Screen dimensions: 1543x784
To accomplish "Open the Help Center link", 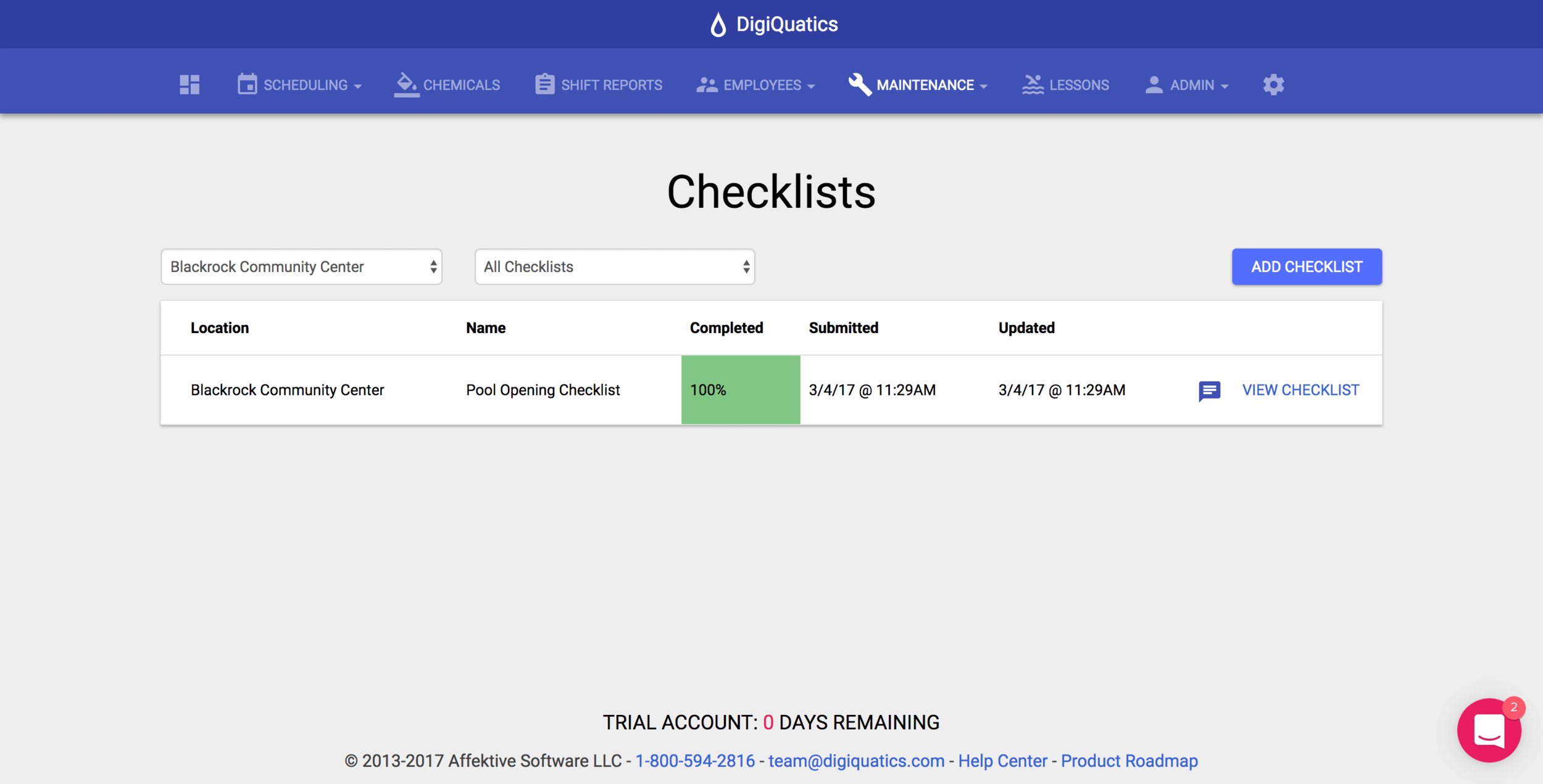I will (1002, 761).
